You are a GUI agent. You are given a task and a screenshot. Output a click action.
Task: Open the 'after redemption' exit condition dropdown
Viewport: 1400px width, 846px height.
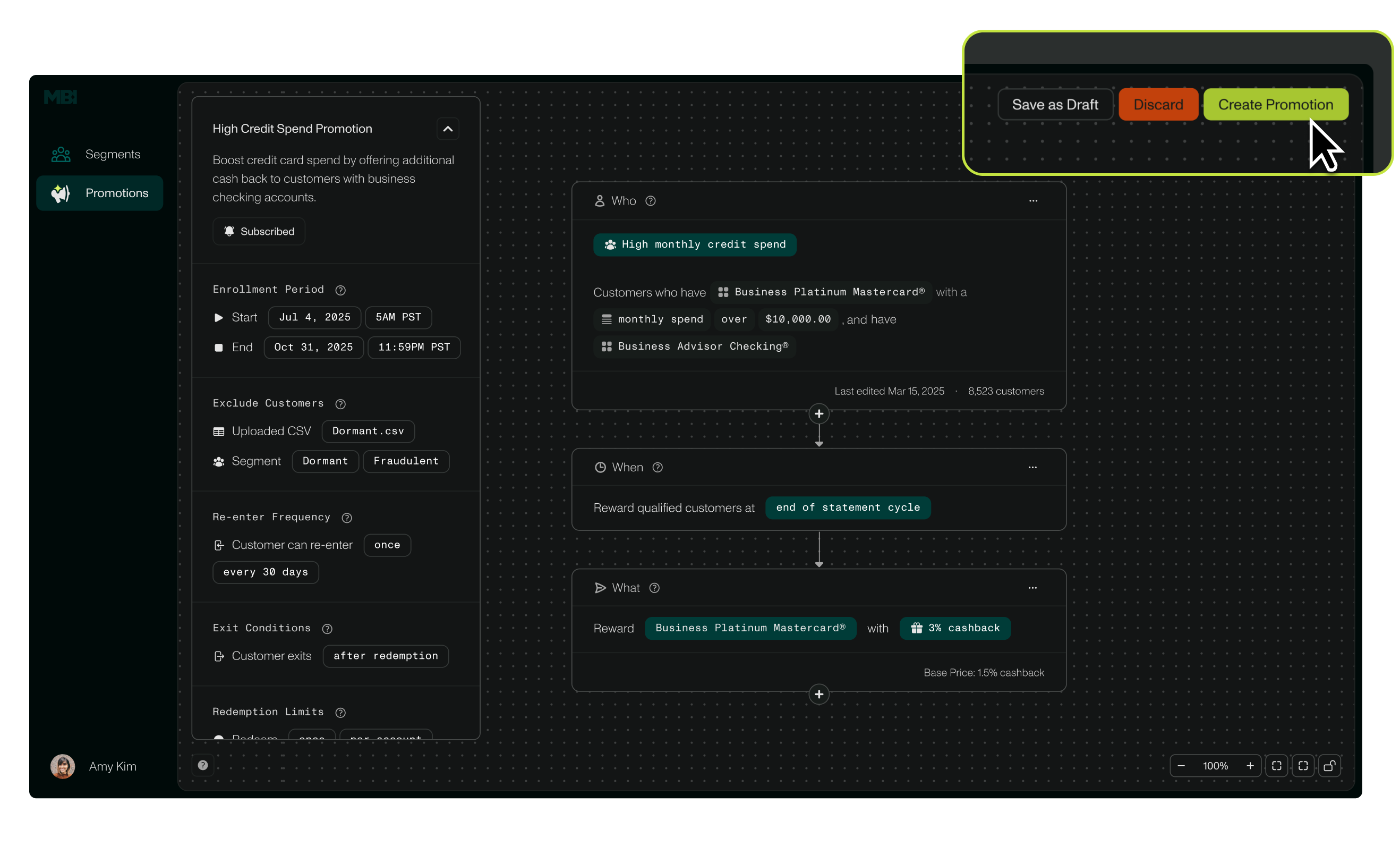tap(385, 656)
